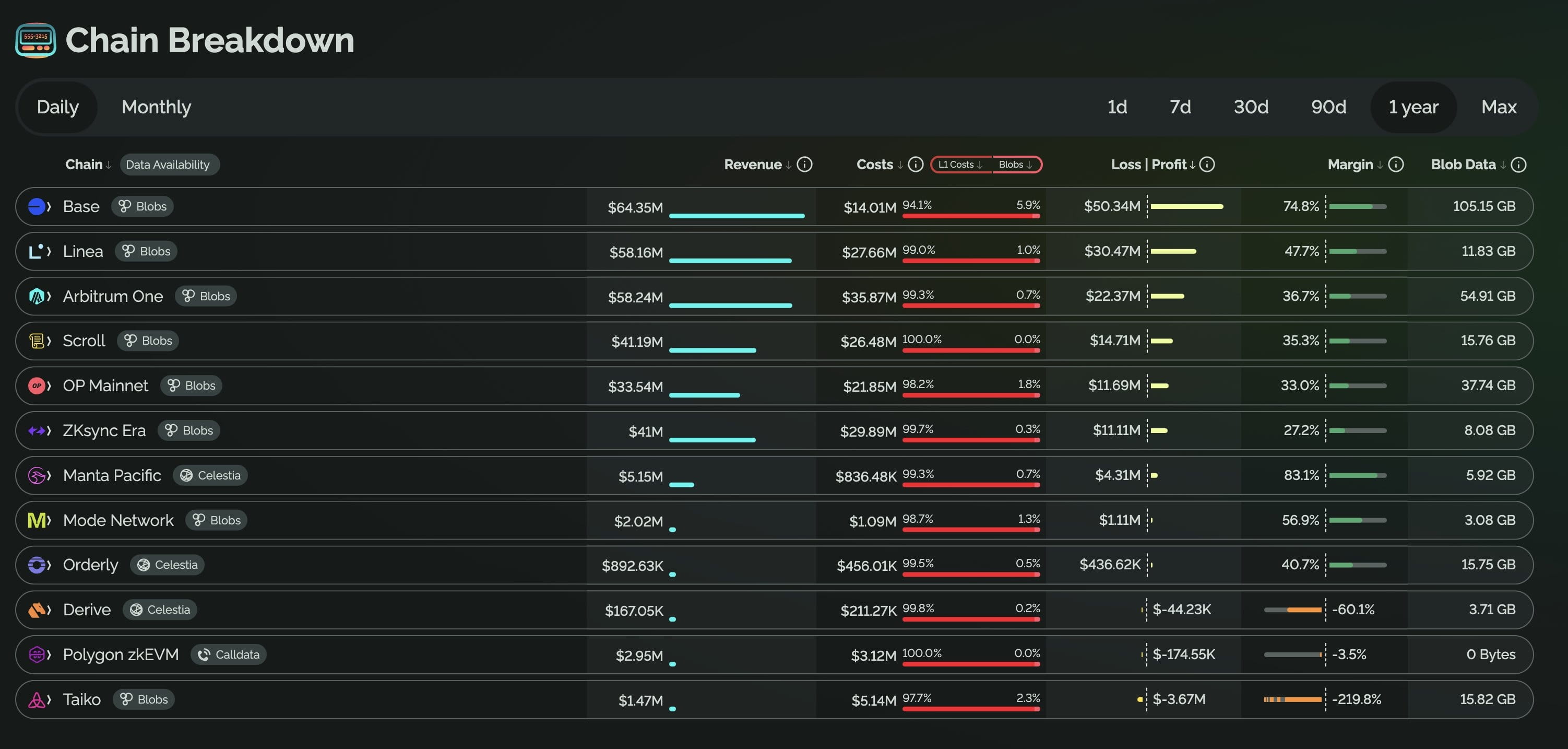Select the Max time range button
Viewport: 1568px width, 749px height.
pyautogui.click(x=1498, y=107)
